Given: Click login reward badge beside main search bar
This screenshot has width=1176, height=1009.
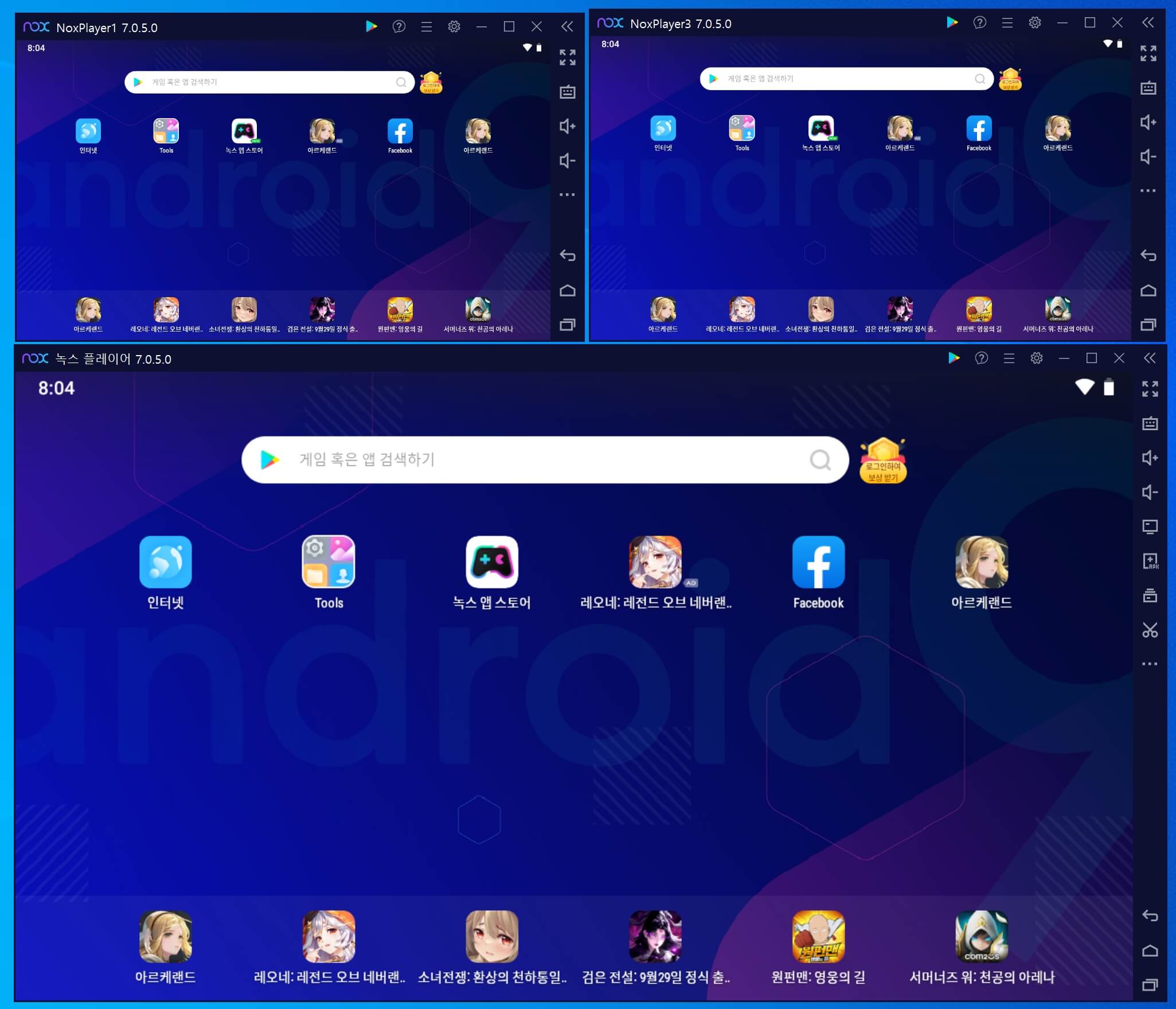Looking at the screenshot, I should click(882, 461).
